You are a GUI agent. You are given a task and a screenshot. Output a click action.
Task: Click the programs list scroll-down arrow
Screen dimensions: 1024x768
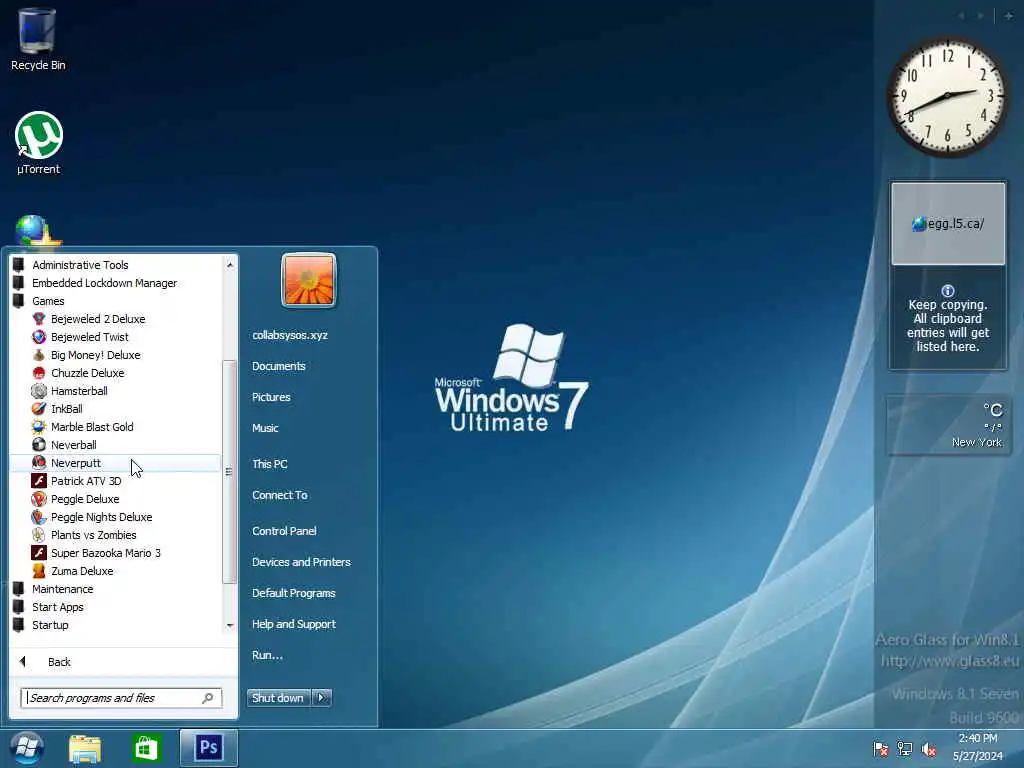[x=229, y=625]
